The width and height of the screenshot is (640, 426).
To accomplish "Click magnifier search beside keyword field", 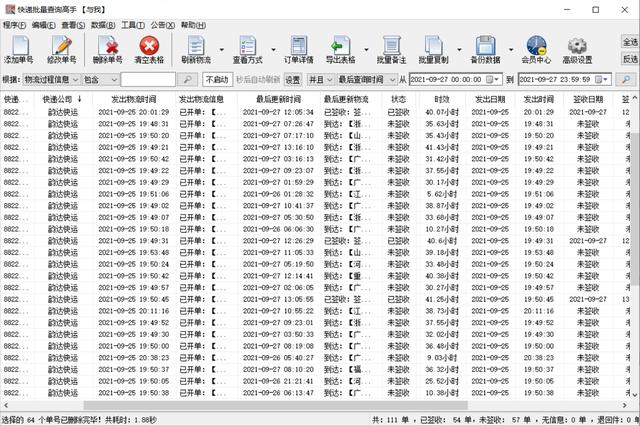I will pyautogui.click(x=188, y=79).
